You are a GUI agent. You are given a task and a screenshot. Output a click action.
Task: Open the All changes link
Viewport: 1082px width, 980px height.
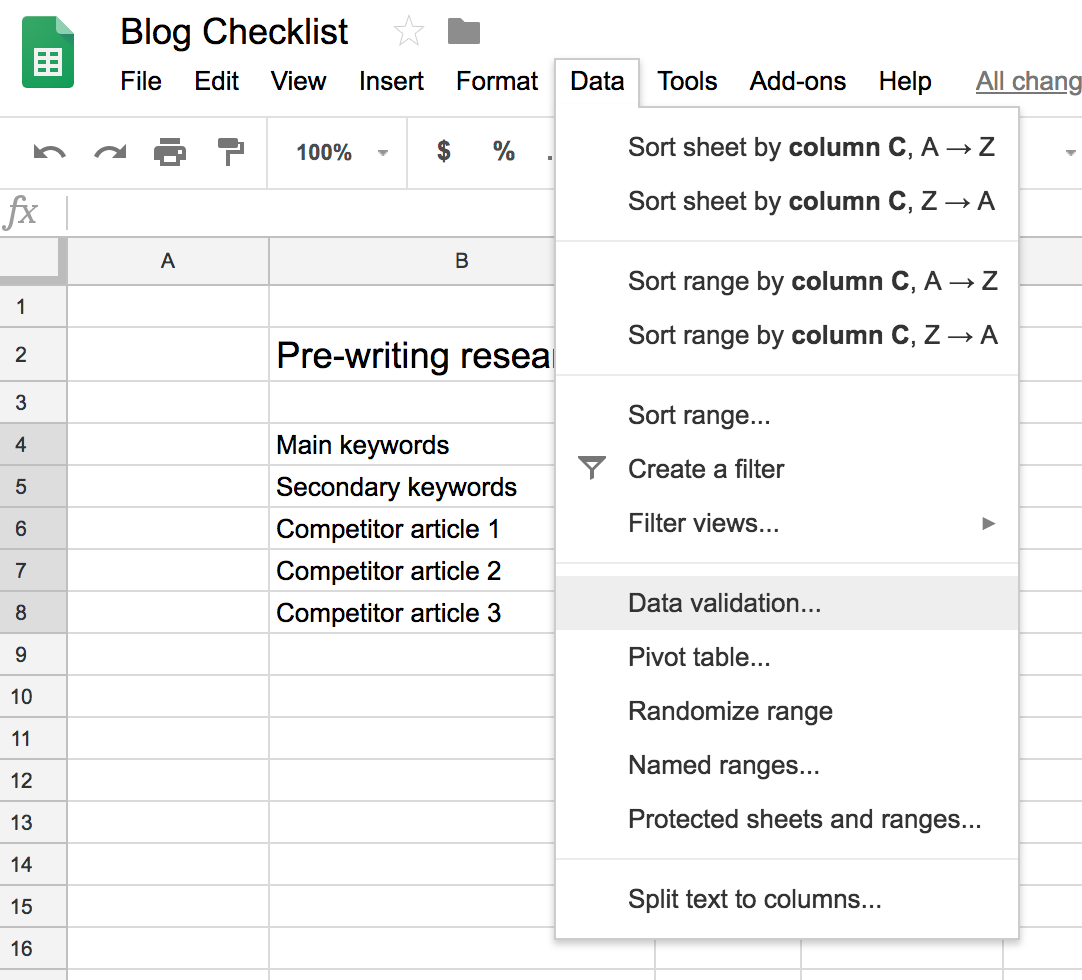[1028, 81]
